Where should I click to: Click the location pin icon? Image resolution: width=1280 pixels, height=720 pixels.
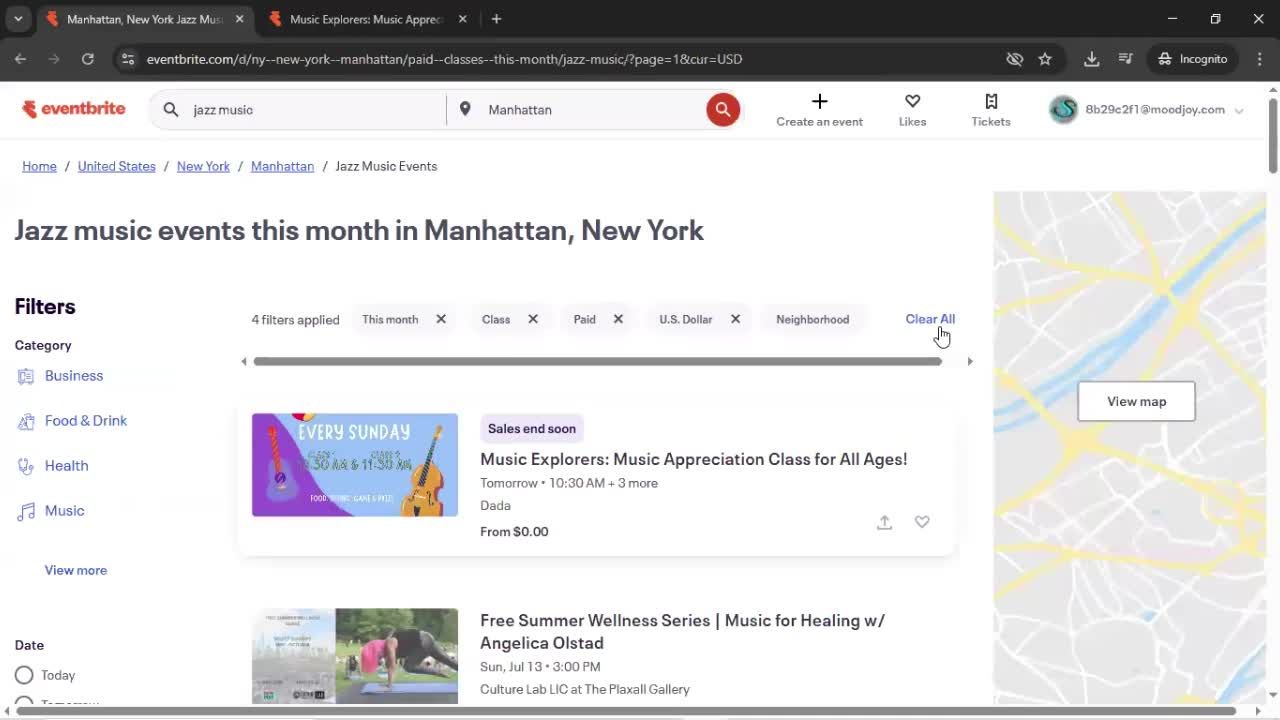click(x=465, y=109)
